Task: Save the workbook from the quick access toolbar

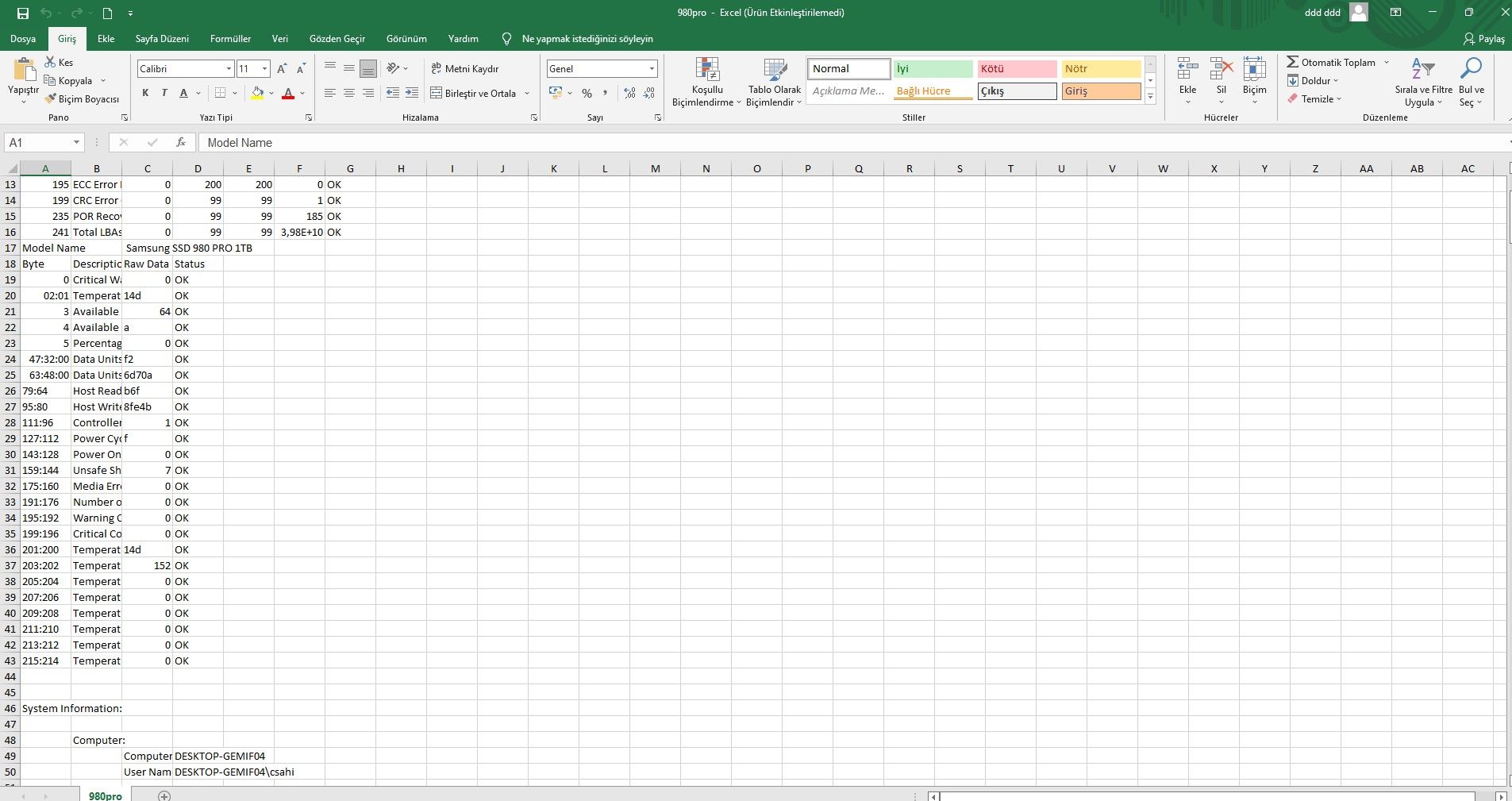Action: [x=23, y=13]
